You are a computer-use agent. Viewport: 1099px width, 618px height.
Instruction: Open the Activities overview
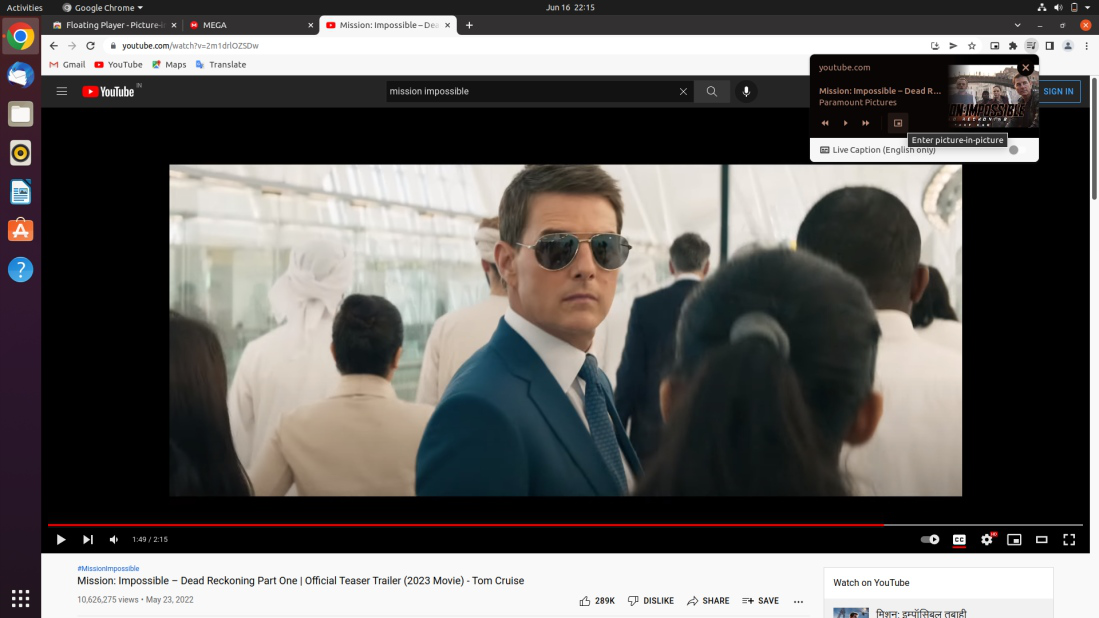point(25,8)
